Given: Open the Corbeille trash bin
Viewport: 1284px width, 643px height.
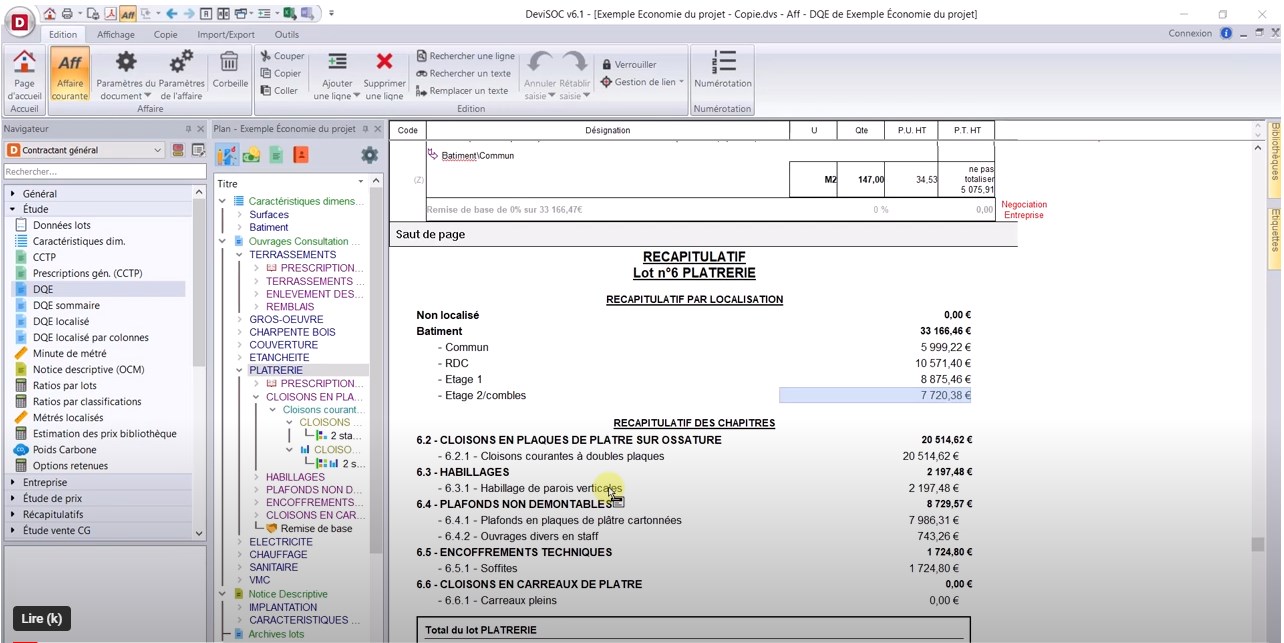Looking at the screenshot, I should [x=230, y=63].
